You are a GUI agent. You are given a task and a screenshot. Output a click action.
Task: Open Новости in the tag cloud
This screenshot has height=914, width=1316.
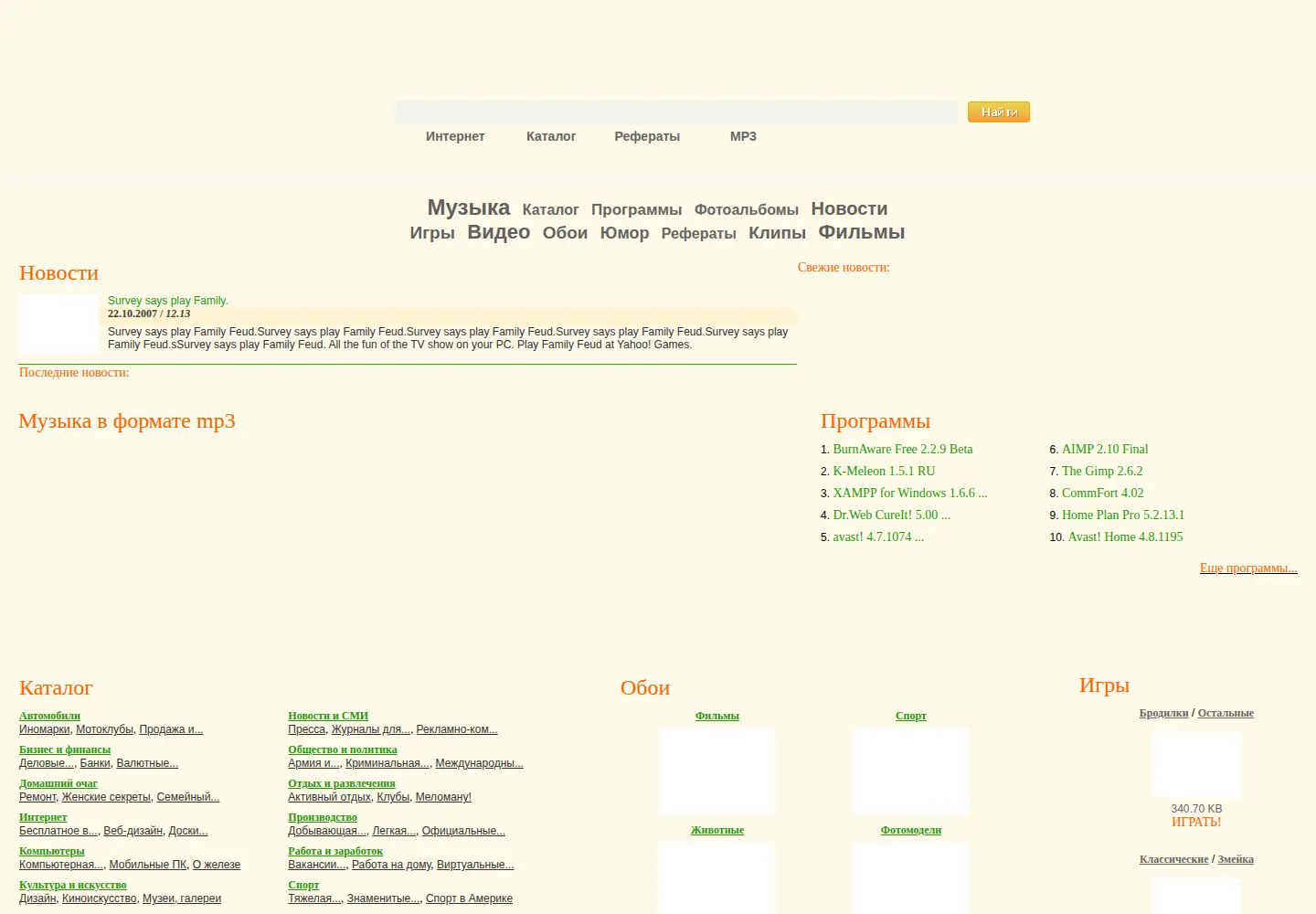tap(849, 208)
